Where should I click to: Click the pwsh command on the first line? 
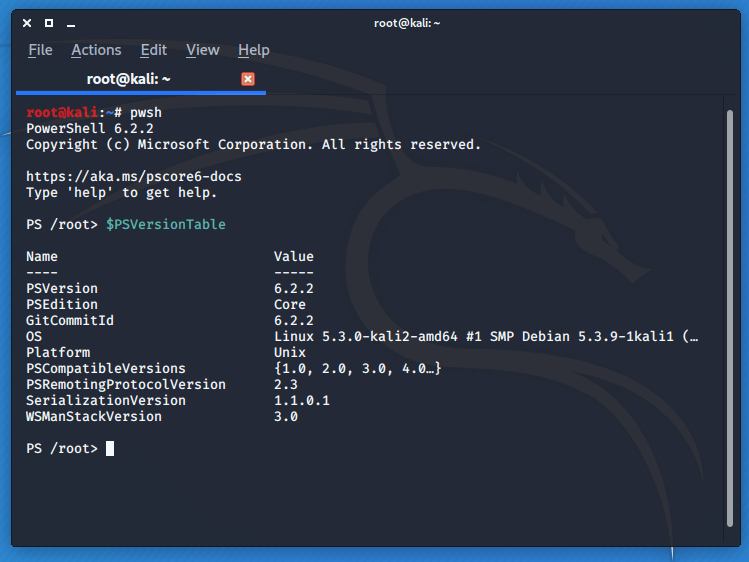tap(145, 113)
